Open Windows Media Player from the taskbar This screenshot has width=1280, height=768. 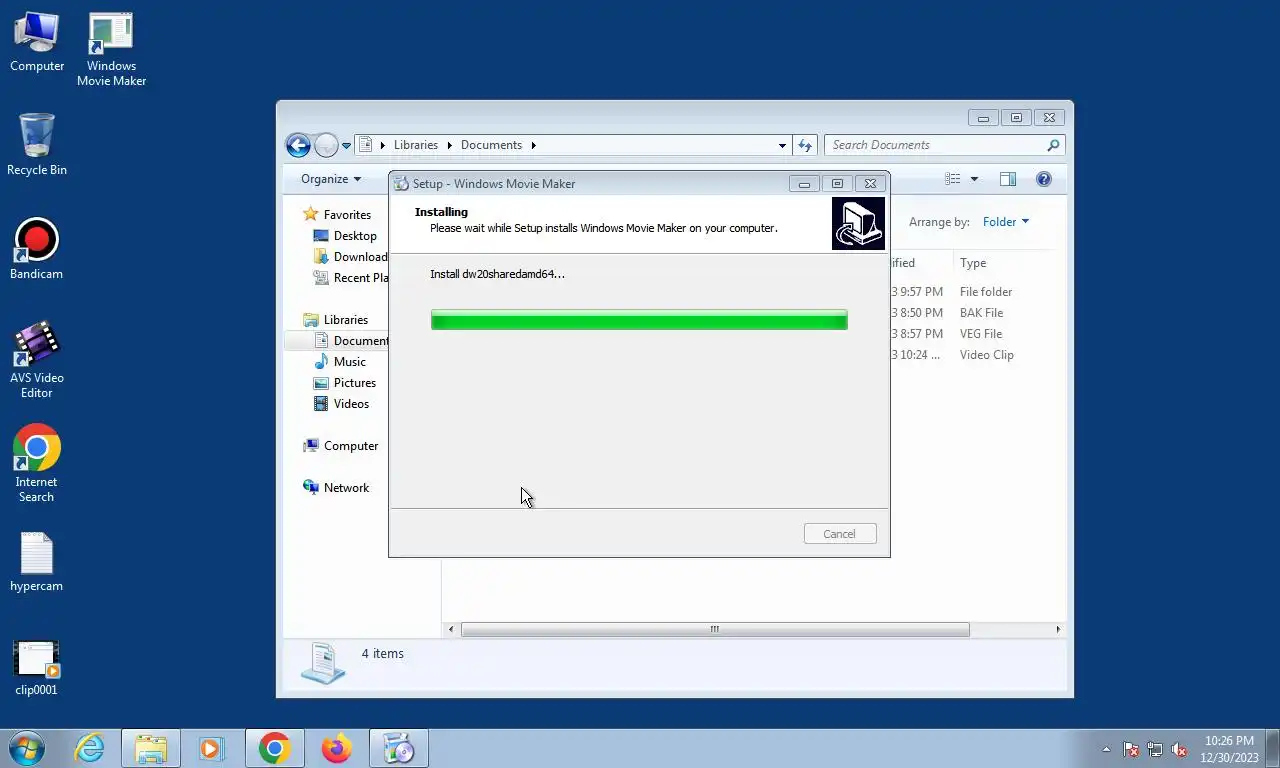pos(211,748)
